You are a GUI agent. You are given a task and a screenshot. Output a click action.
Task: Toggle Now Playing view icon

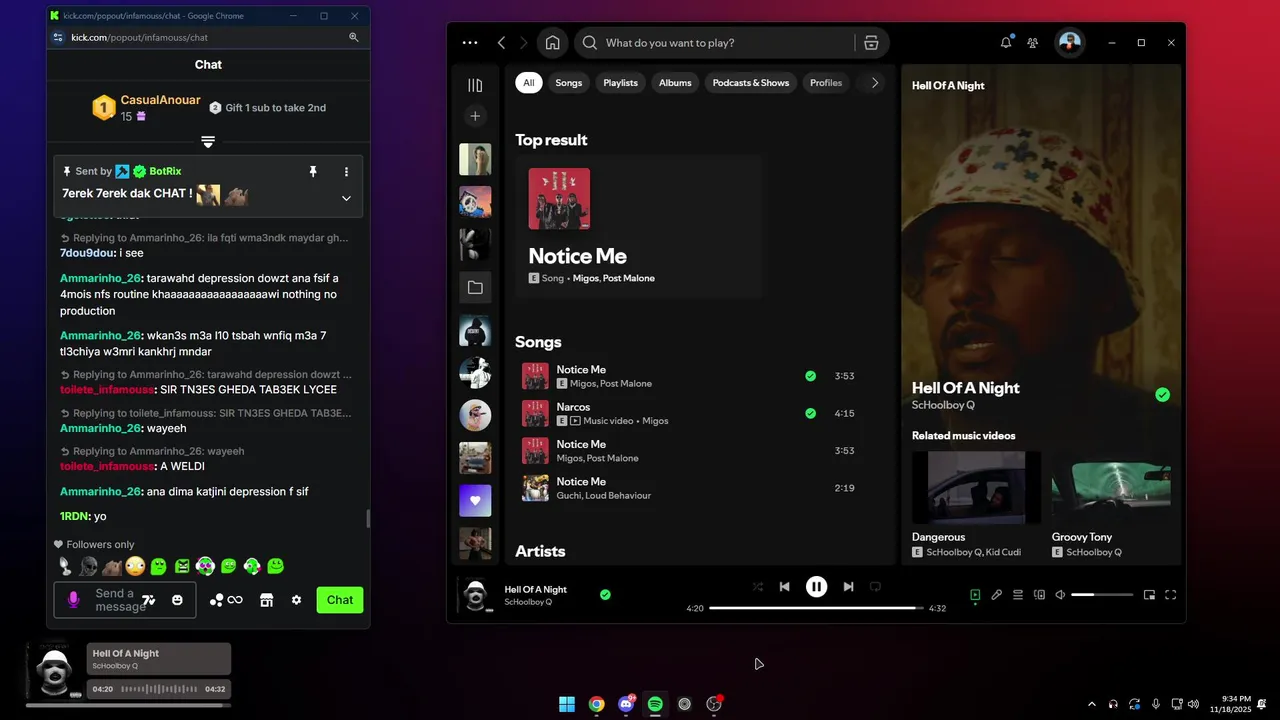975,595
